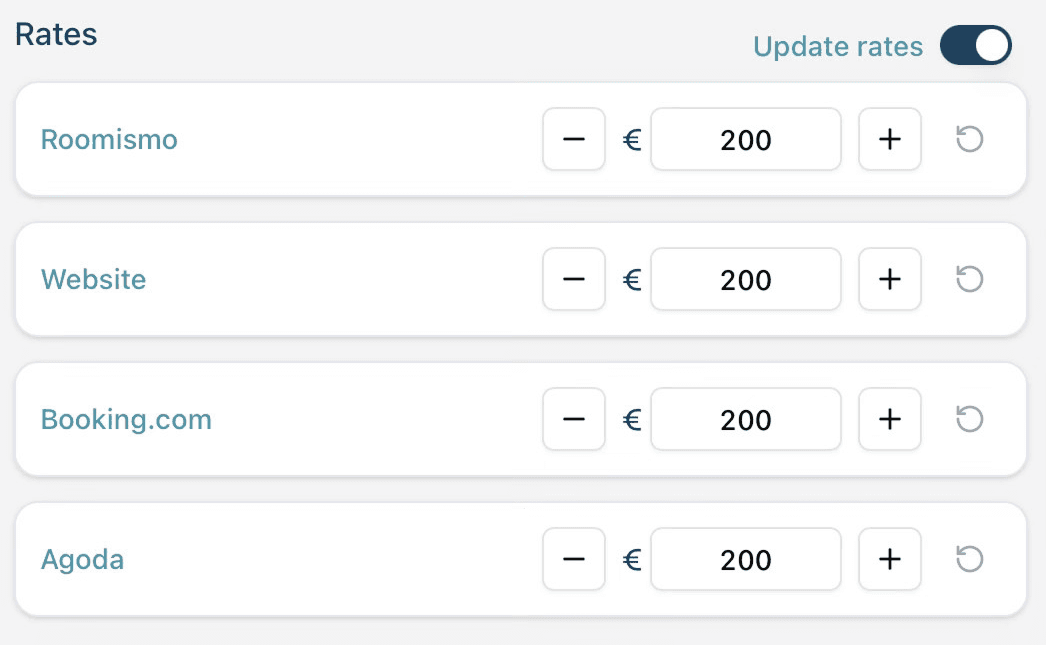The width and height of the screenshot is (1046, 645).
Task: Click the Agoda rate input field
Action: click(x=746, y=559)
